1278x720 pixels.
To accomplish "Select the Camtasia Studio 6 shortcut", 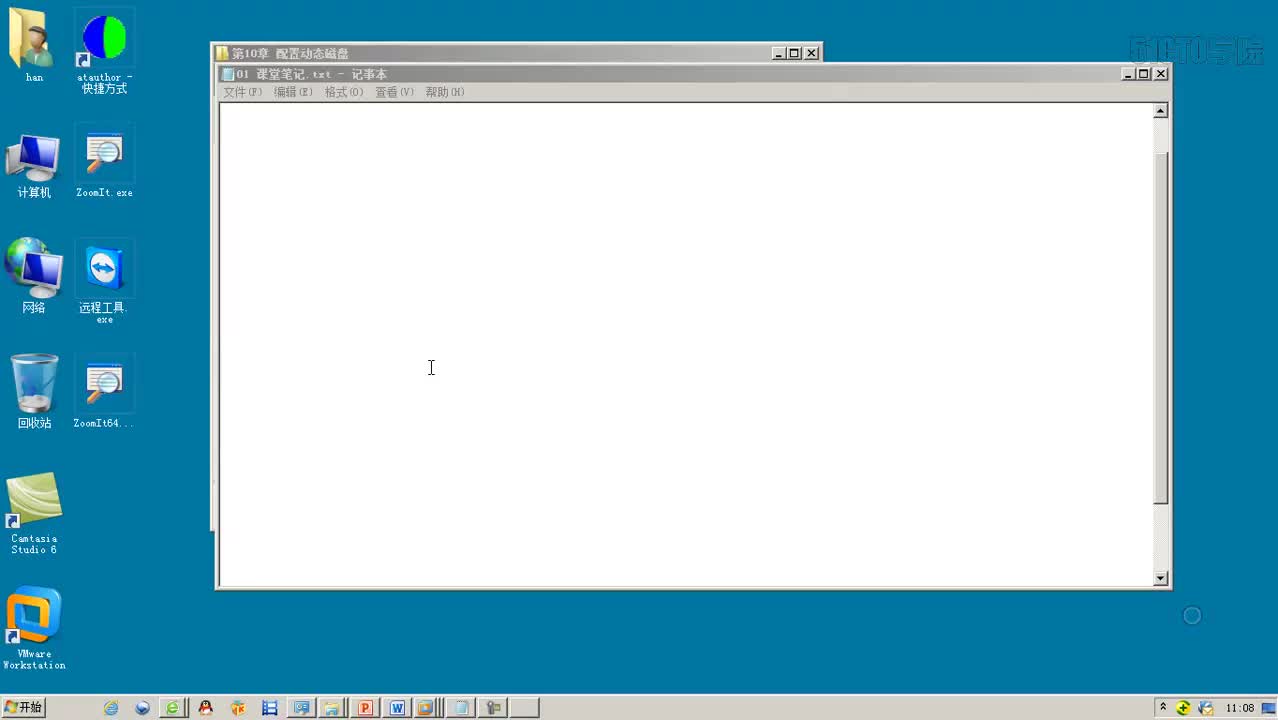I will click(x=34, y=513).
